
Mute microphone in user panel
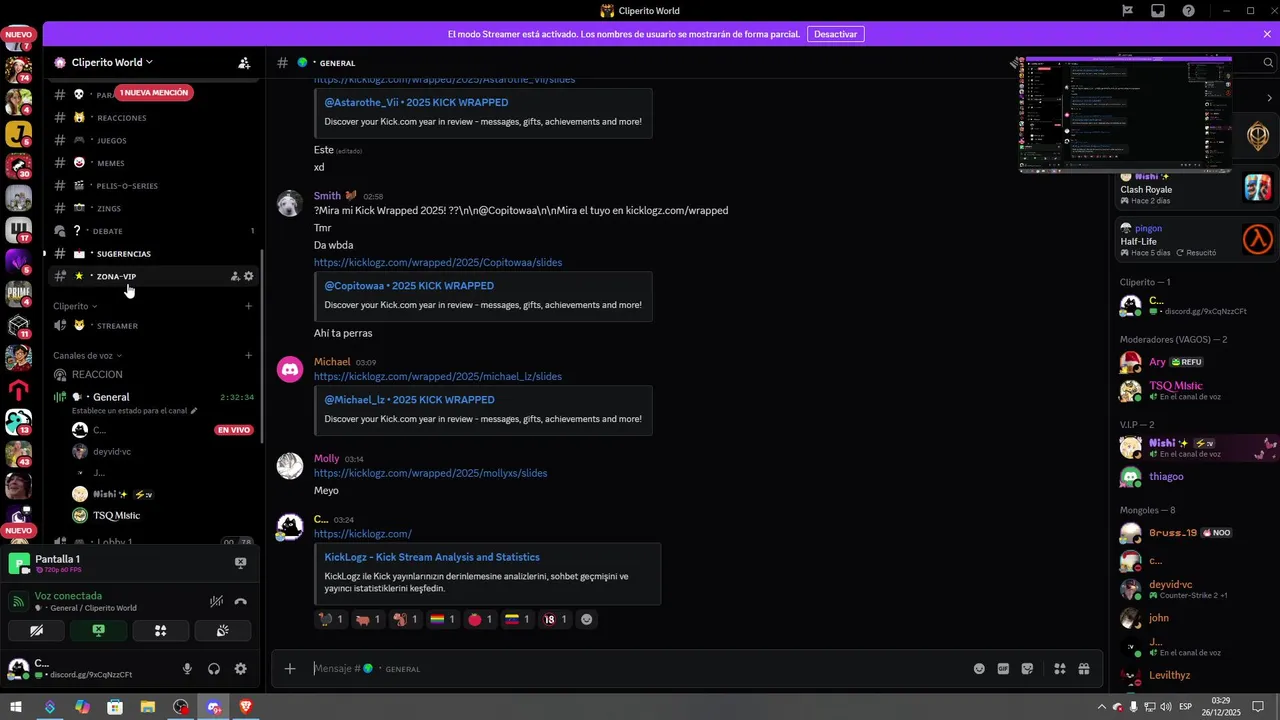(x=187, y=669)
